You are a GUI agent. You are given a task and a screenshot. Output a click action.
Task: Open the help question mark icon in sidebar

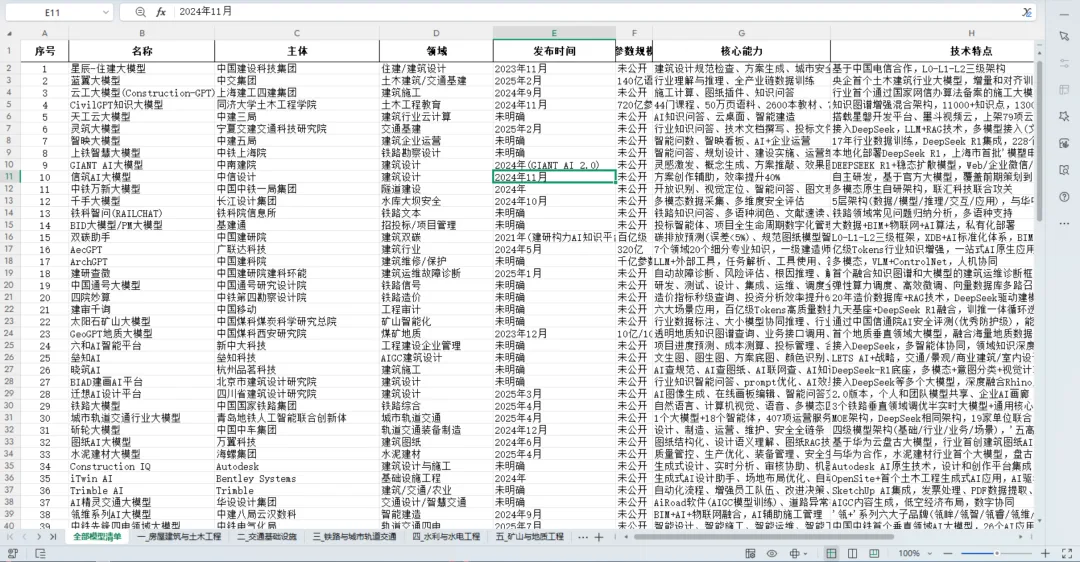click(x=1064, y=197)
